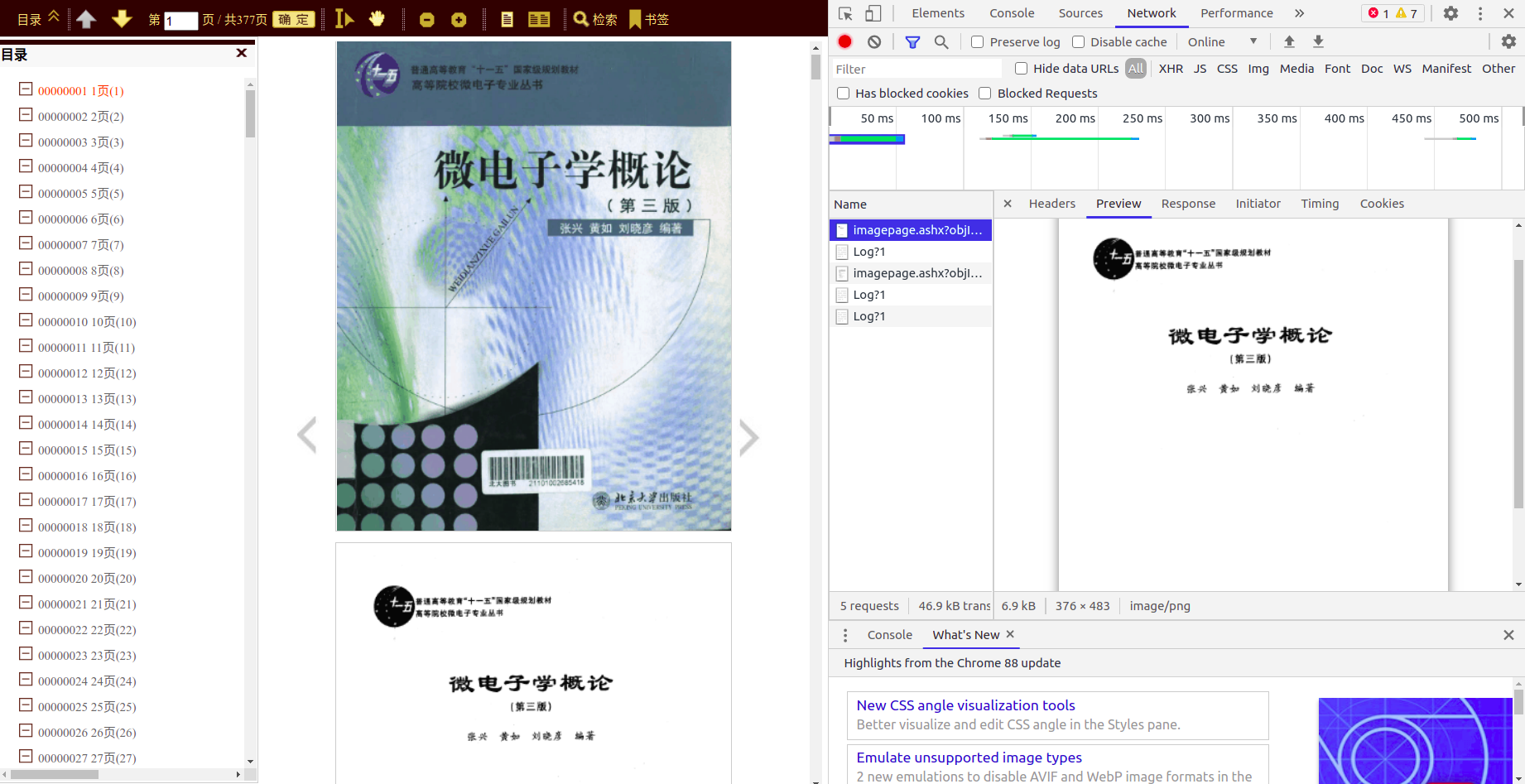This screenshot has width=1525, height=784.
Task: Open 00000015 15页(15) in contents
Action: [87, 450]
